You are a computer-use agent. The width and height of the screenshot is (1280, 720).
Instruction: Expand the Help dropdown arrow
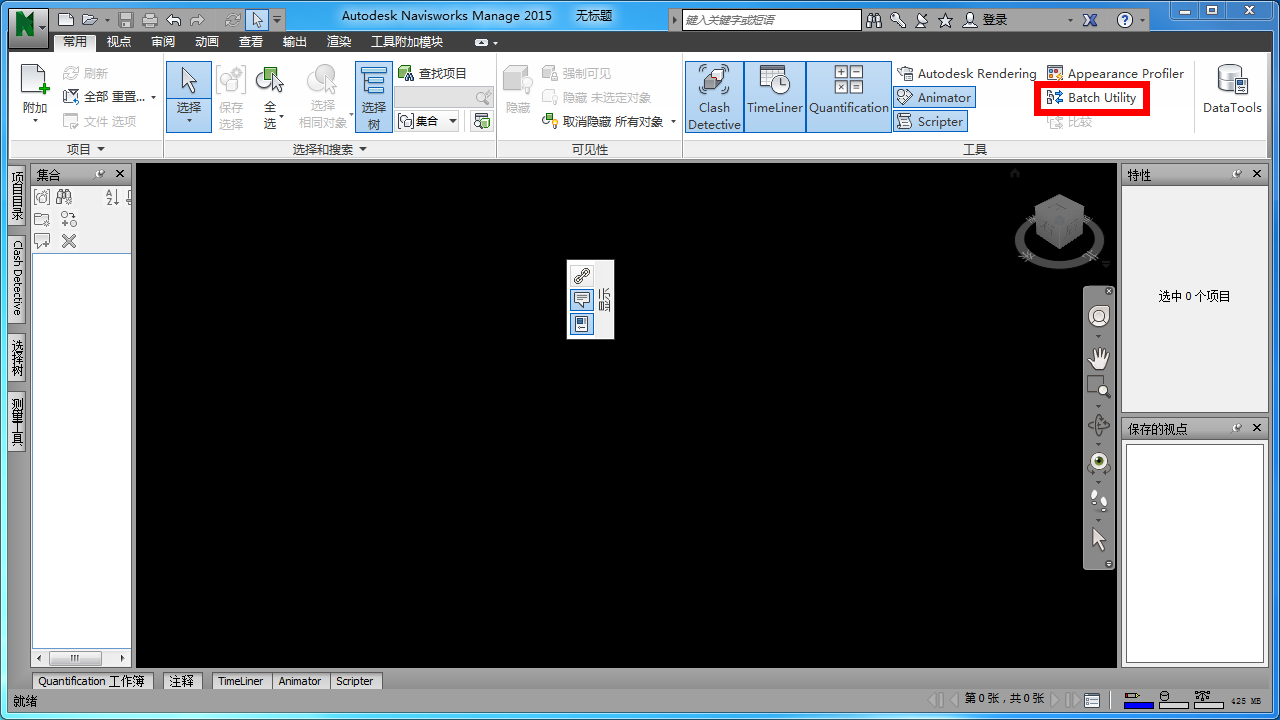point(1141,20)
